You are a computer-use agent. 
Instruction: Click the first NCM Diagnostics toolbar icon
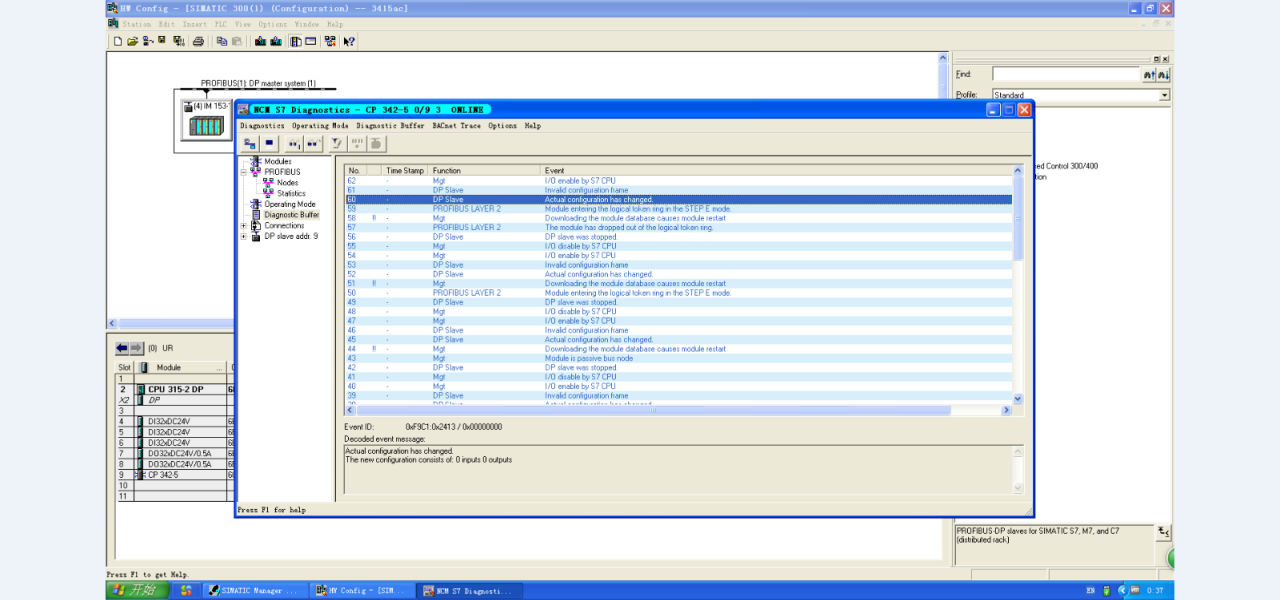click(x=250, y=144)
